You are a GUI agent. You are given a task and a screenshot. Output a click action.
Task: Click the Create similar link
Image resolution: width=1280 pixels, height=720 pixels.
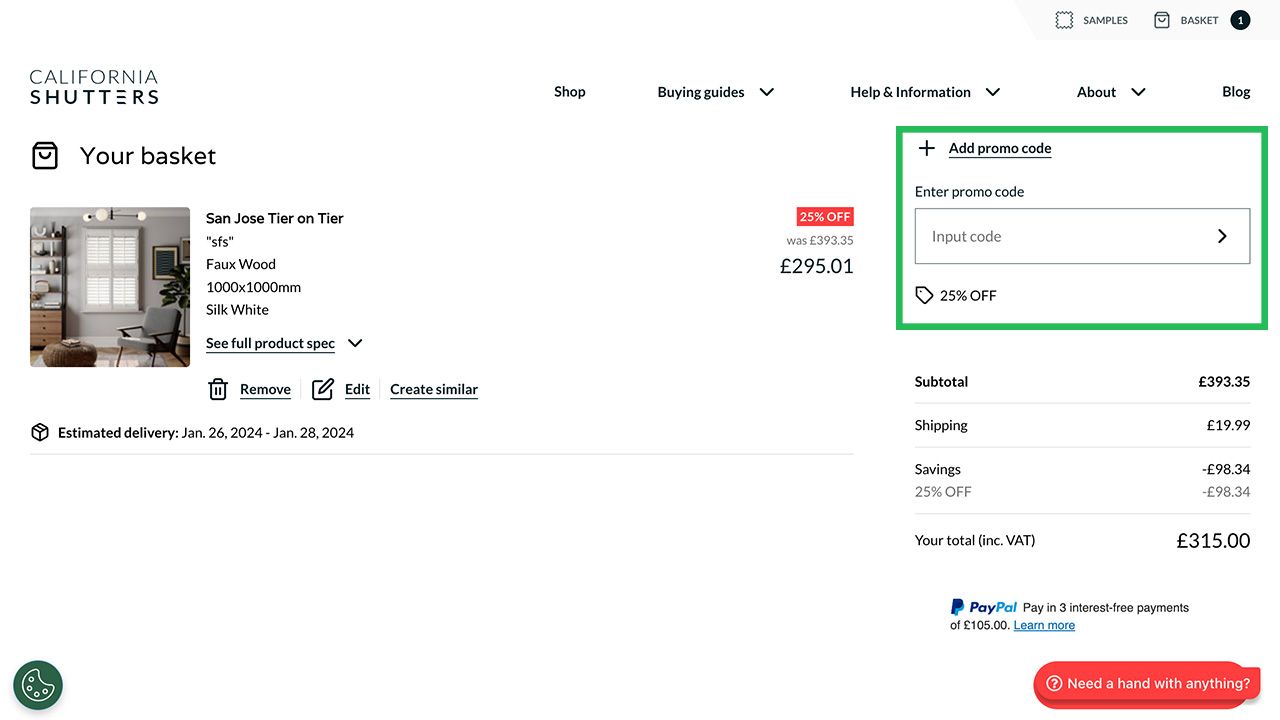434,389
